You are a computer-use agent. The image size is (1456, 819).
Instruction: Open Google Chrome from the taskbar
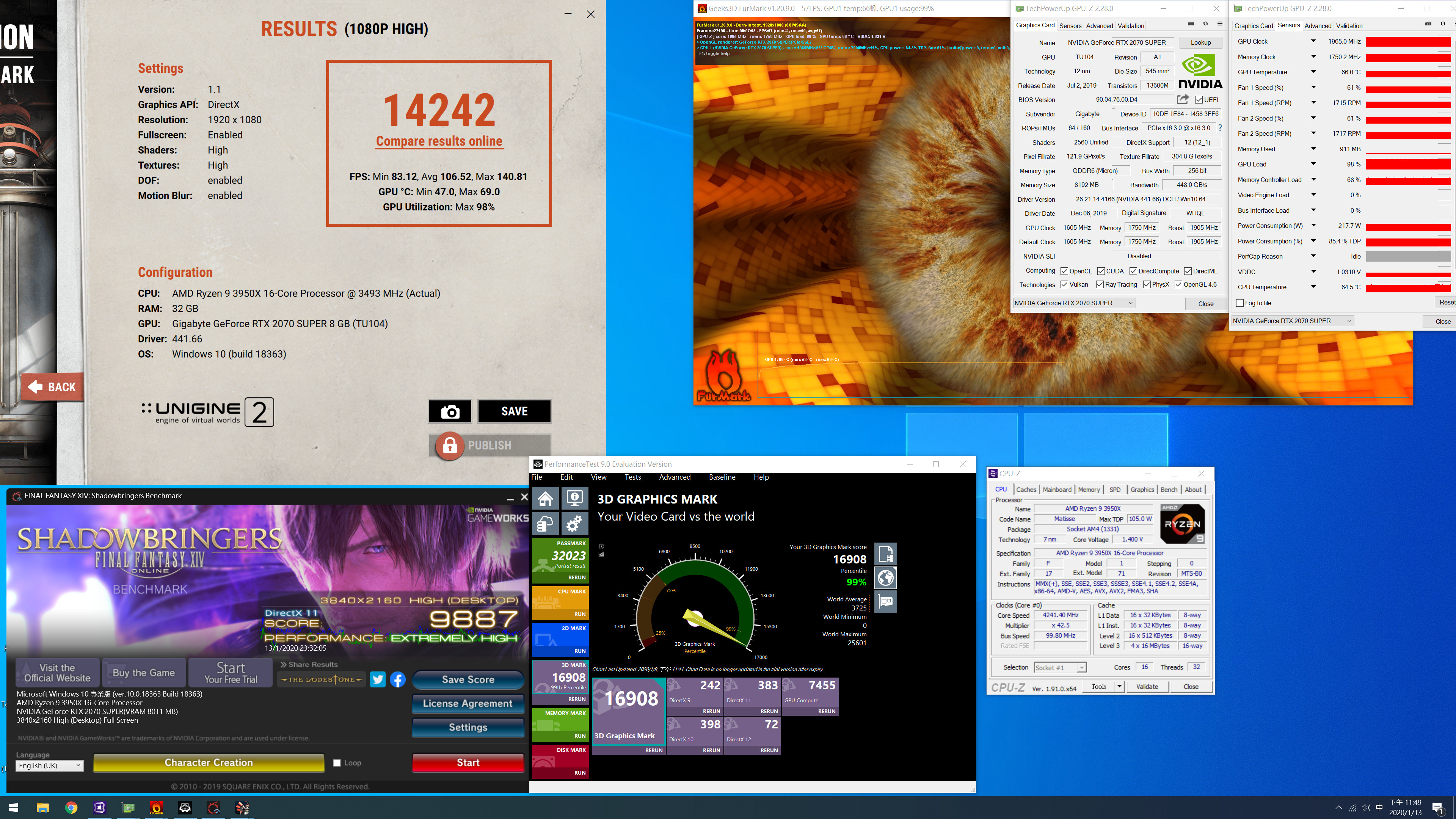tap(71, 808)
